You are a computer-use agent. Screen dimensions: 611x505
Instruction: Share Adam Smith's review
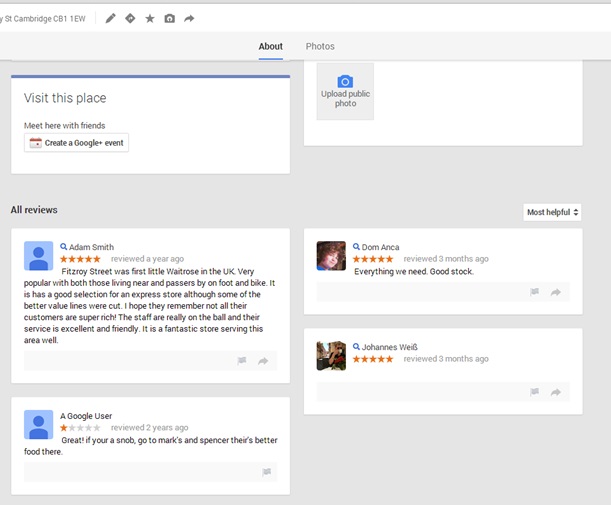[x=263, y=361]
